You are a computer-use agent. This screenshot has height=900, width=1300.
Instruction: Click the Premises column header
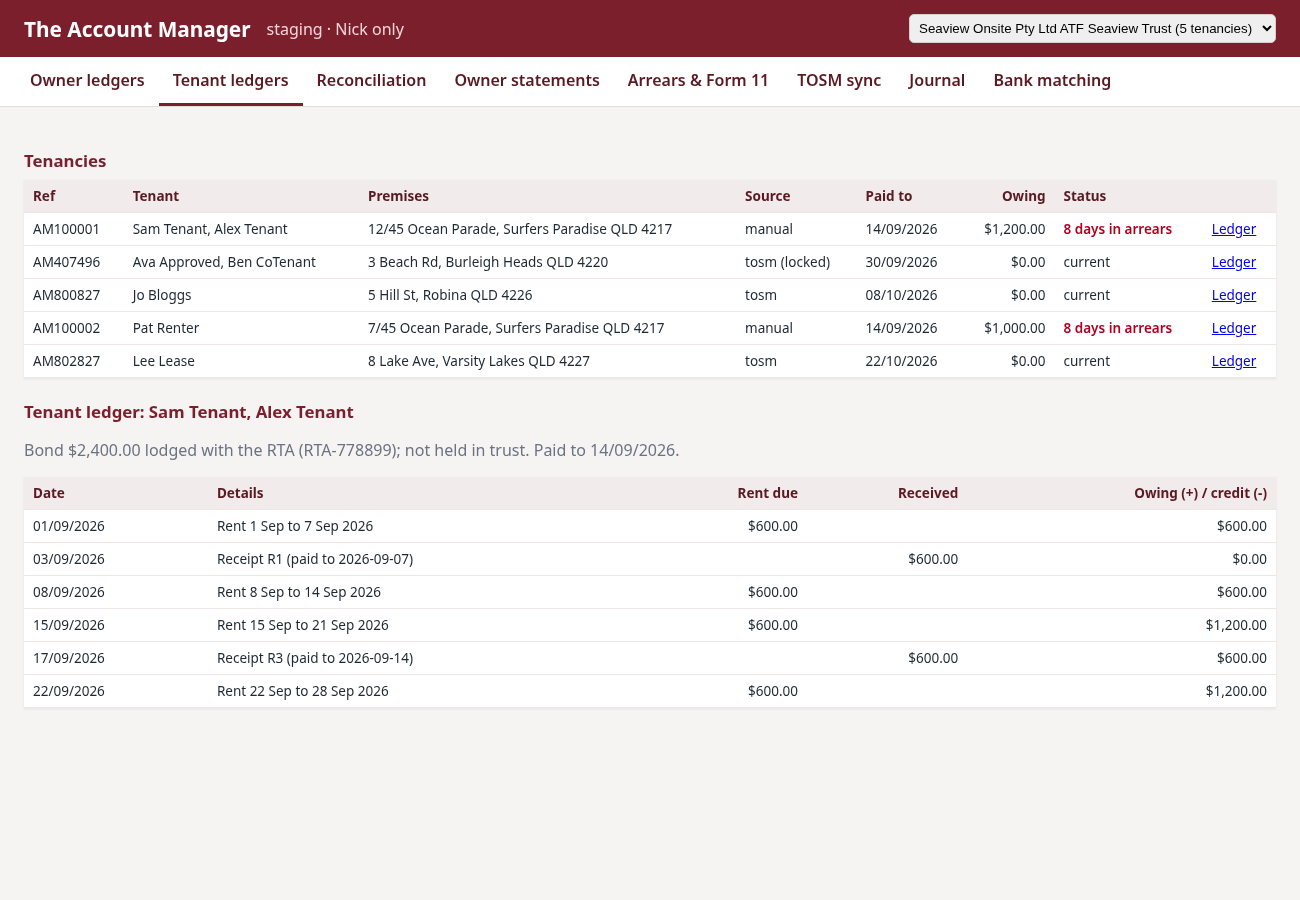point(398,196)
